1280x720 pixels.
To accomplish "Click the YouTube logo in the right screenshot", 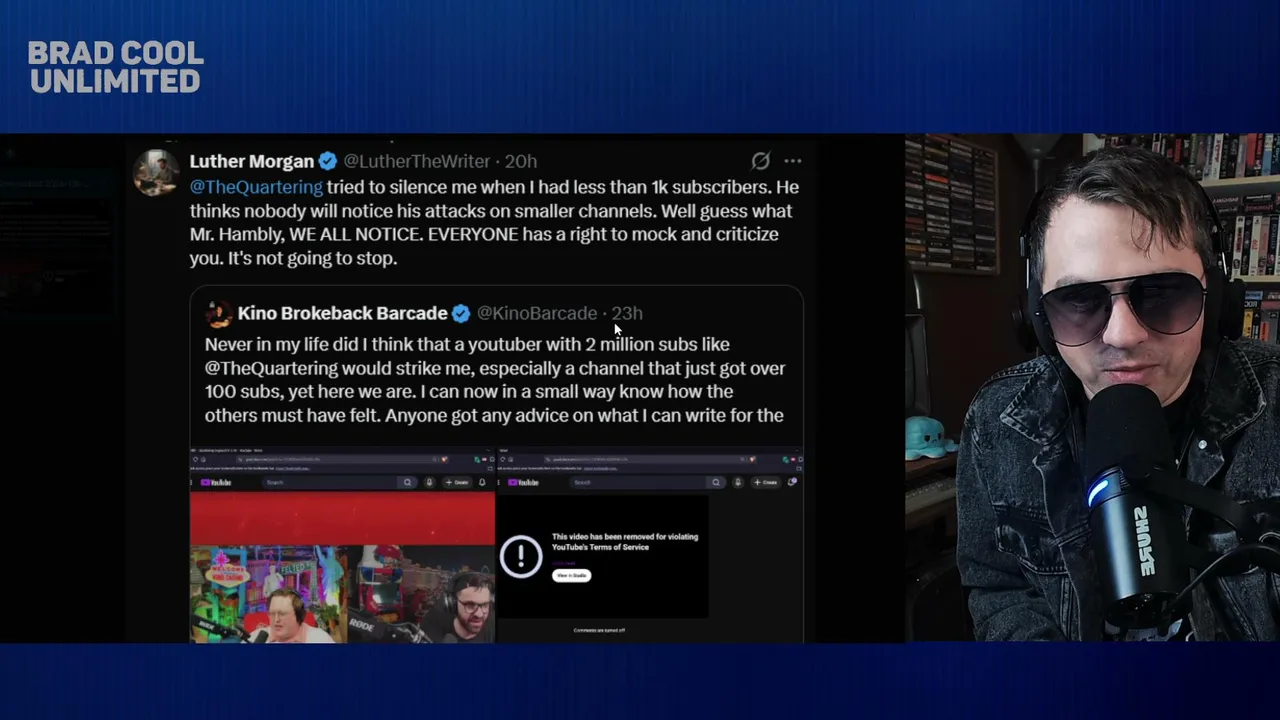I will tap(524, 482).
